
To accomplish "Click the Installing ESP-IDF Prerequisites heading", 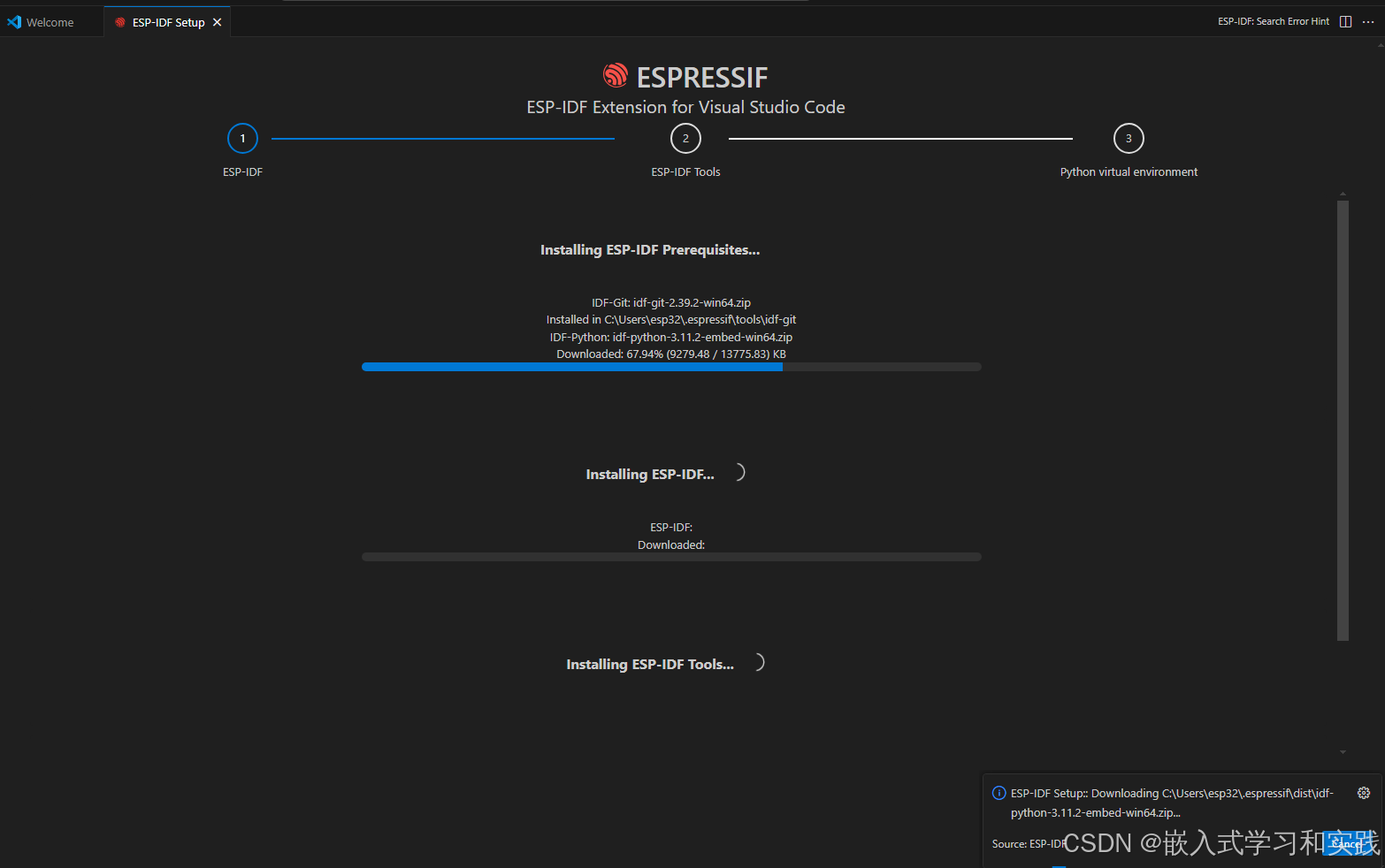I will 650,250.
